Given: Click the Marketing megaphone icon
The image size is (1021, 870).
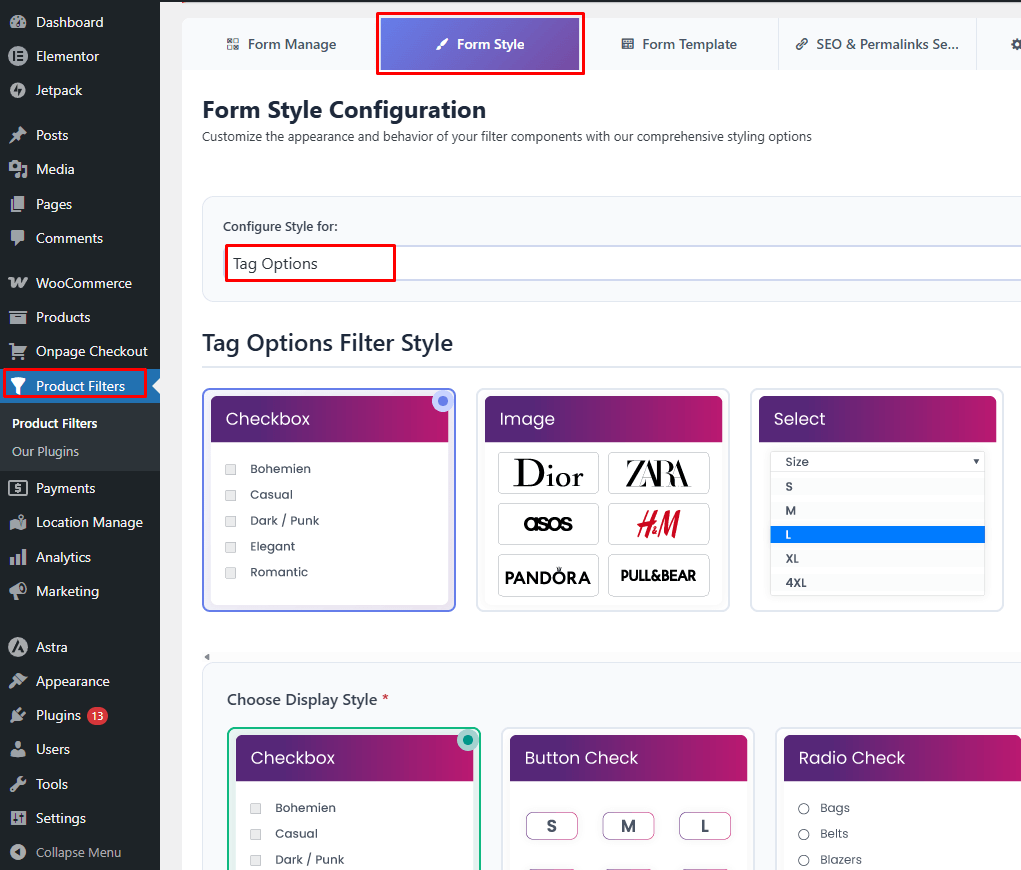Looking at the screenshot, I should pos(18,591).
